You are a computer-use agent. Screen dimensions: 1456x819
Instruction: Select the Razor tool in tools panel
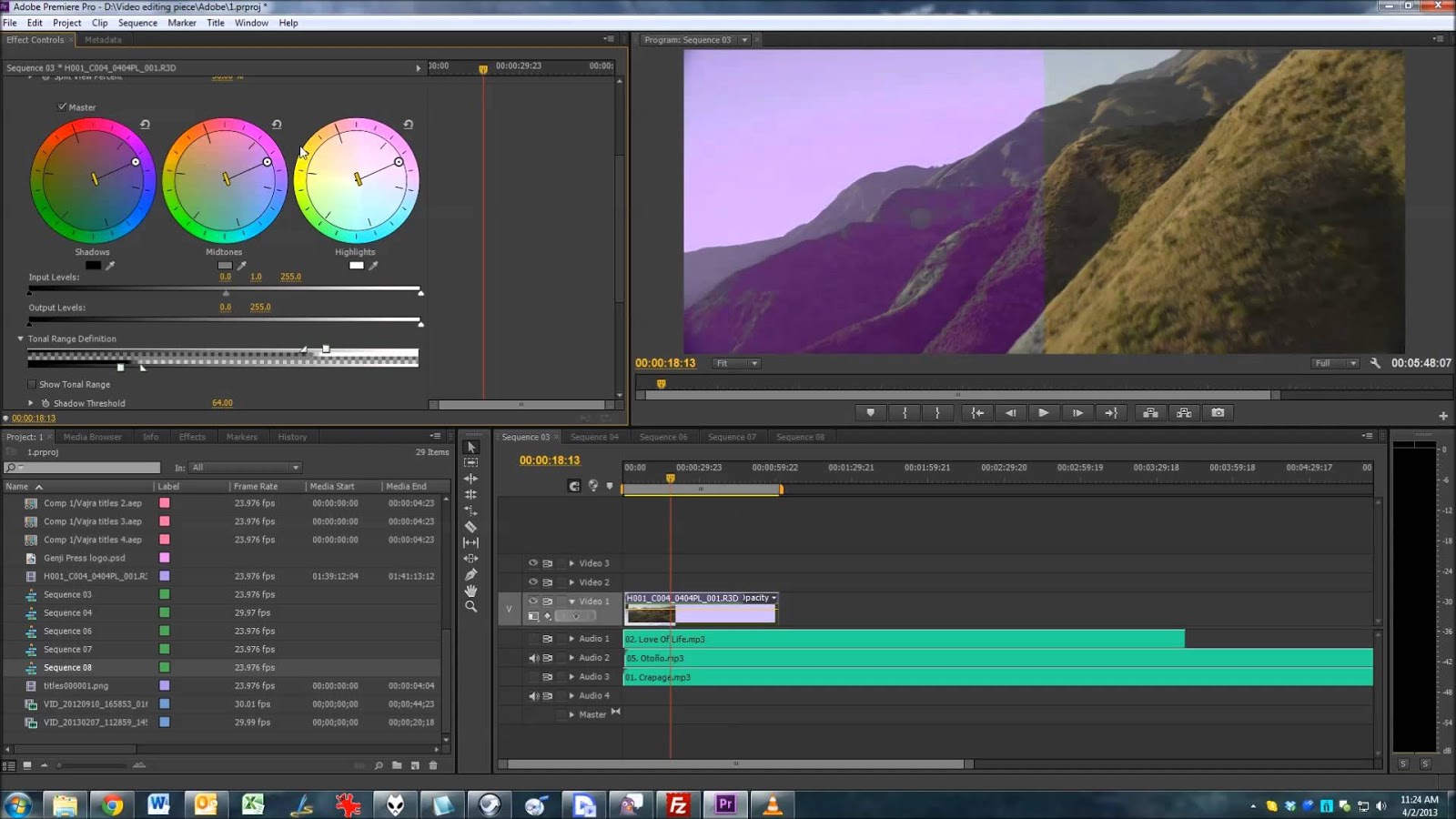click(x=470, y=527)
